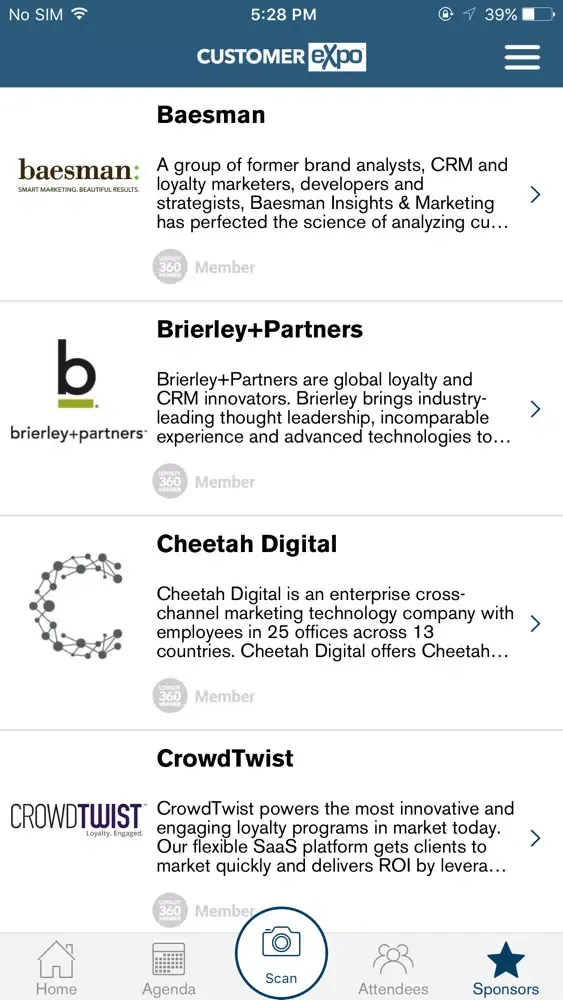Expand CrowdTwist details chevron

[535, 837]
